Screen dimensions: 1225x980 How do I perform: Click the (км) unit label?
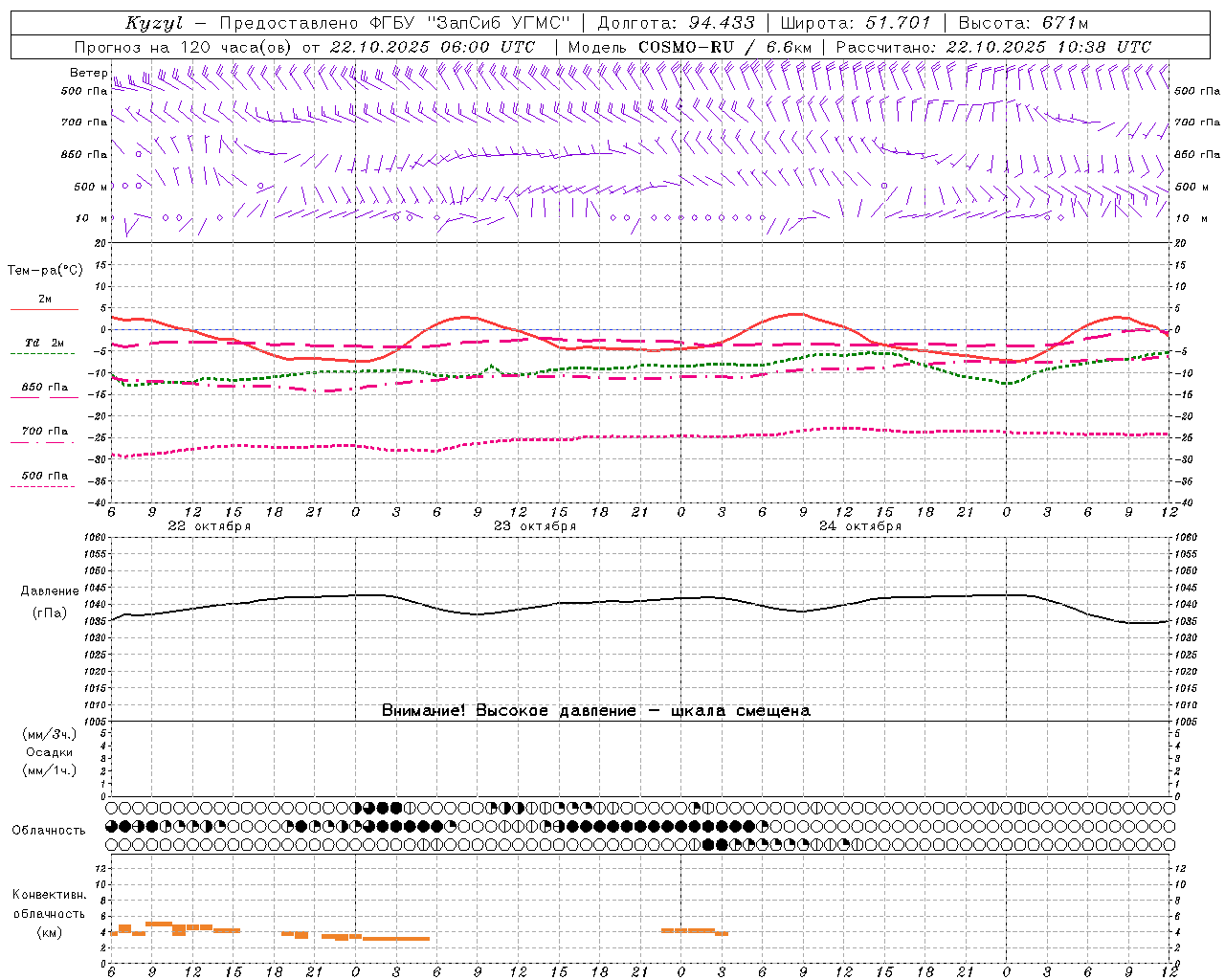[49, 932]
